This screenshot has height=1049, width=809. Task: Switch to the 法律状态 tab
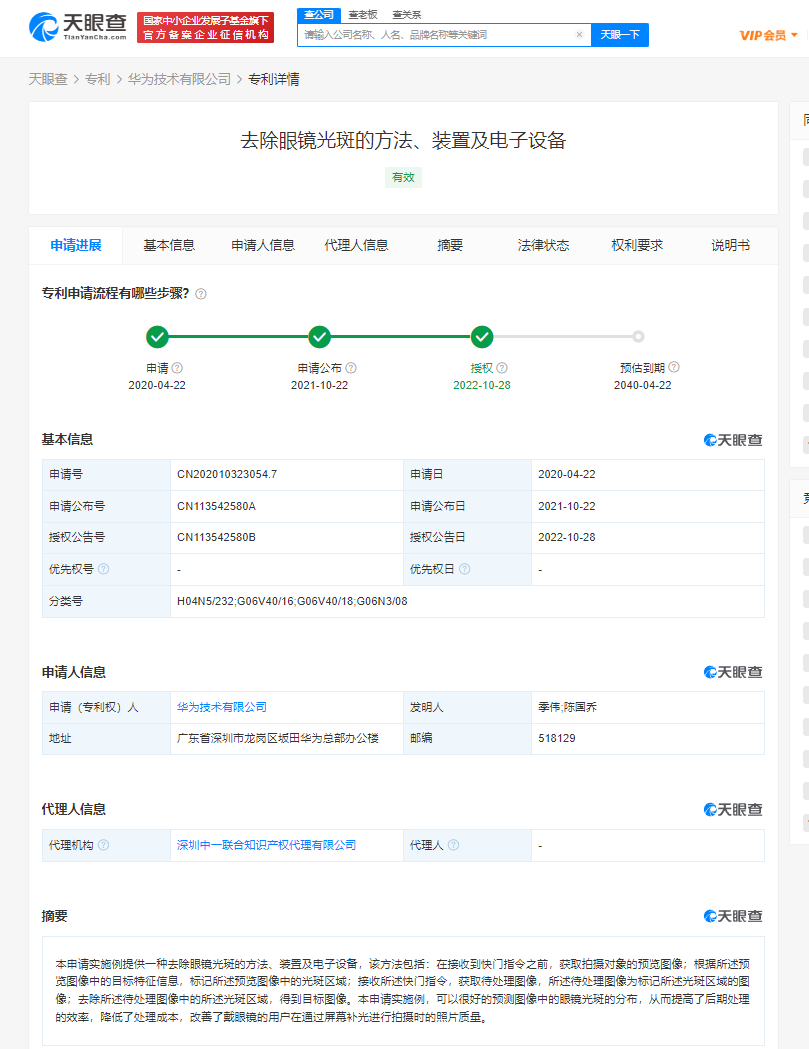click(x=543, y=246)
